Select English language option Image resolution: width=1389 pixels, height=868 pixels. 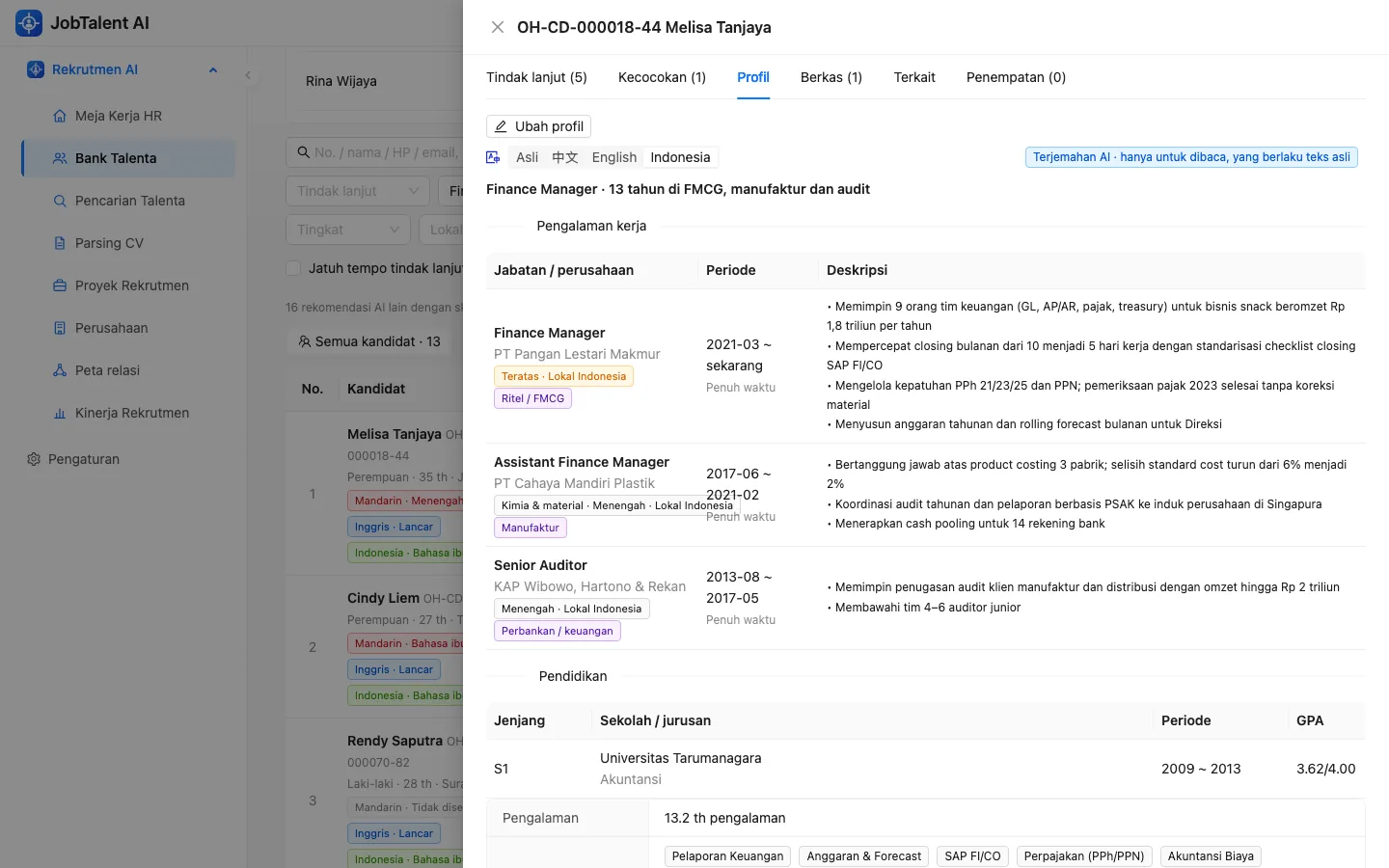pos(614,157)
